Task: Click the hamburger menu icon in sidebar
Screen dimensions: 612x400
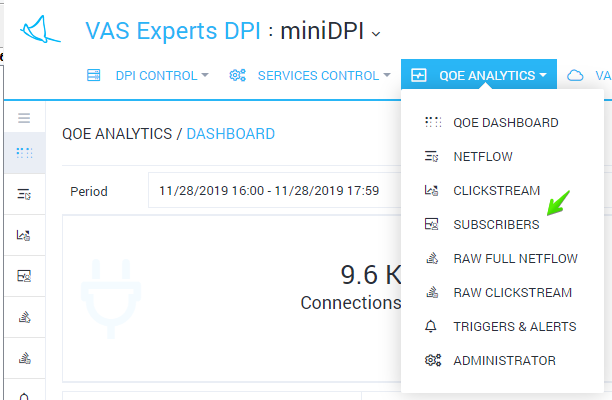Action: pyautogui.click(x=24, y=118)
